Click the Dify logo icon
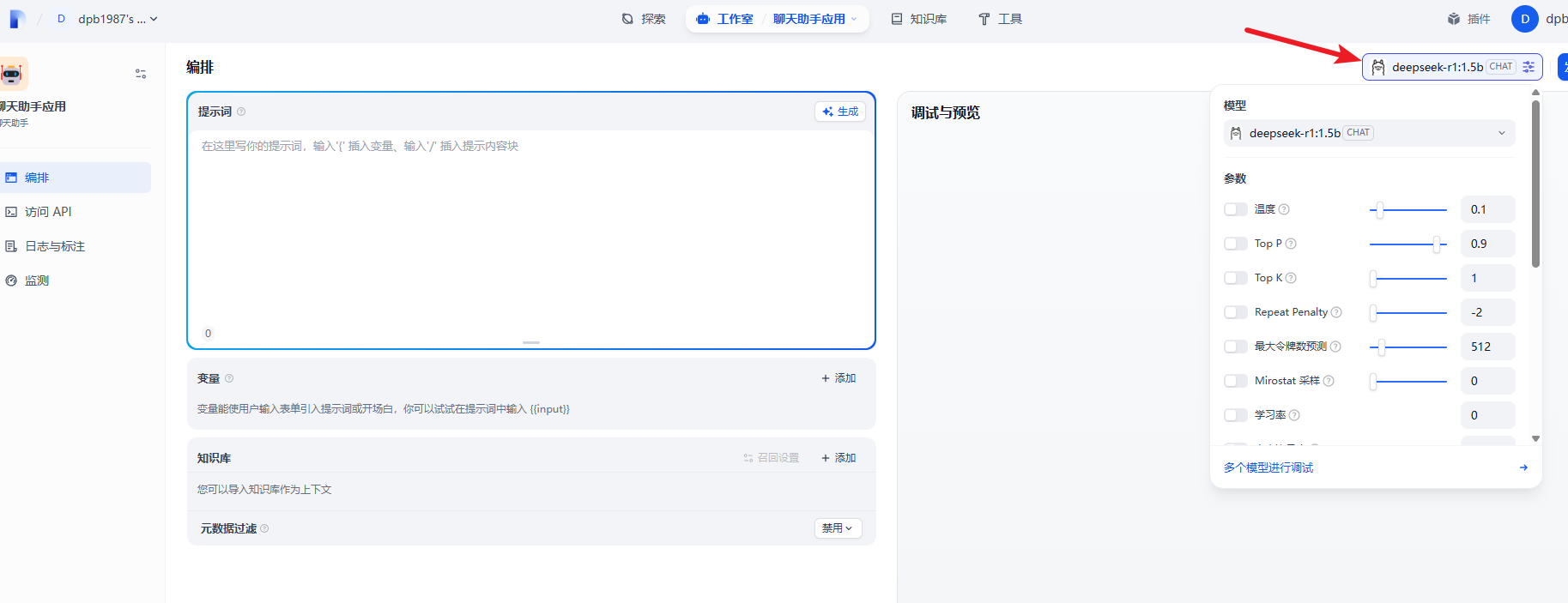The width and height of the screenshot is (1568, 603). (16, 19)
